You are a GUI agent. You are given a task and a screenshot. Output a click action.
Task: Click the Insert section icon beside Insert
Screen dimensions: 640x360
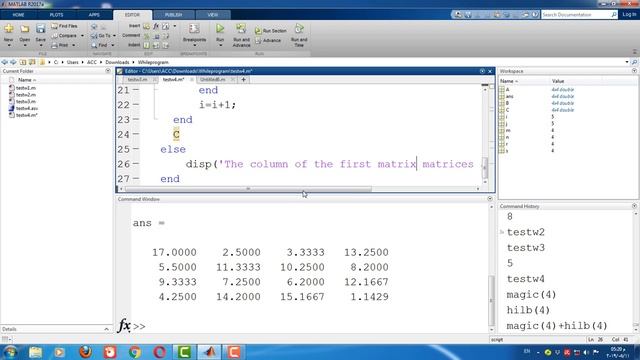[x=146, y=26]
